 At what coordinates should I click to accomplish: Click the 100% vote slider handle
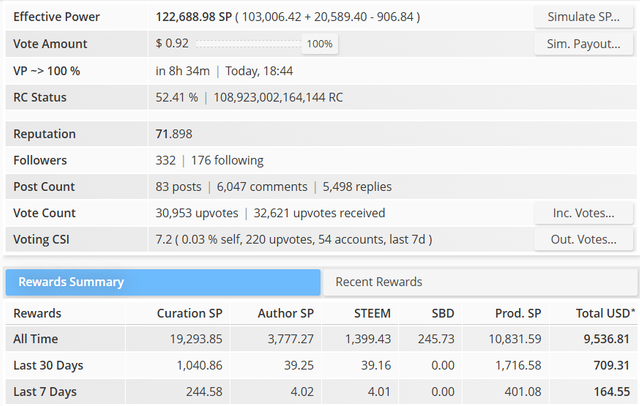coord(320,44)
